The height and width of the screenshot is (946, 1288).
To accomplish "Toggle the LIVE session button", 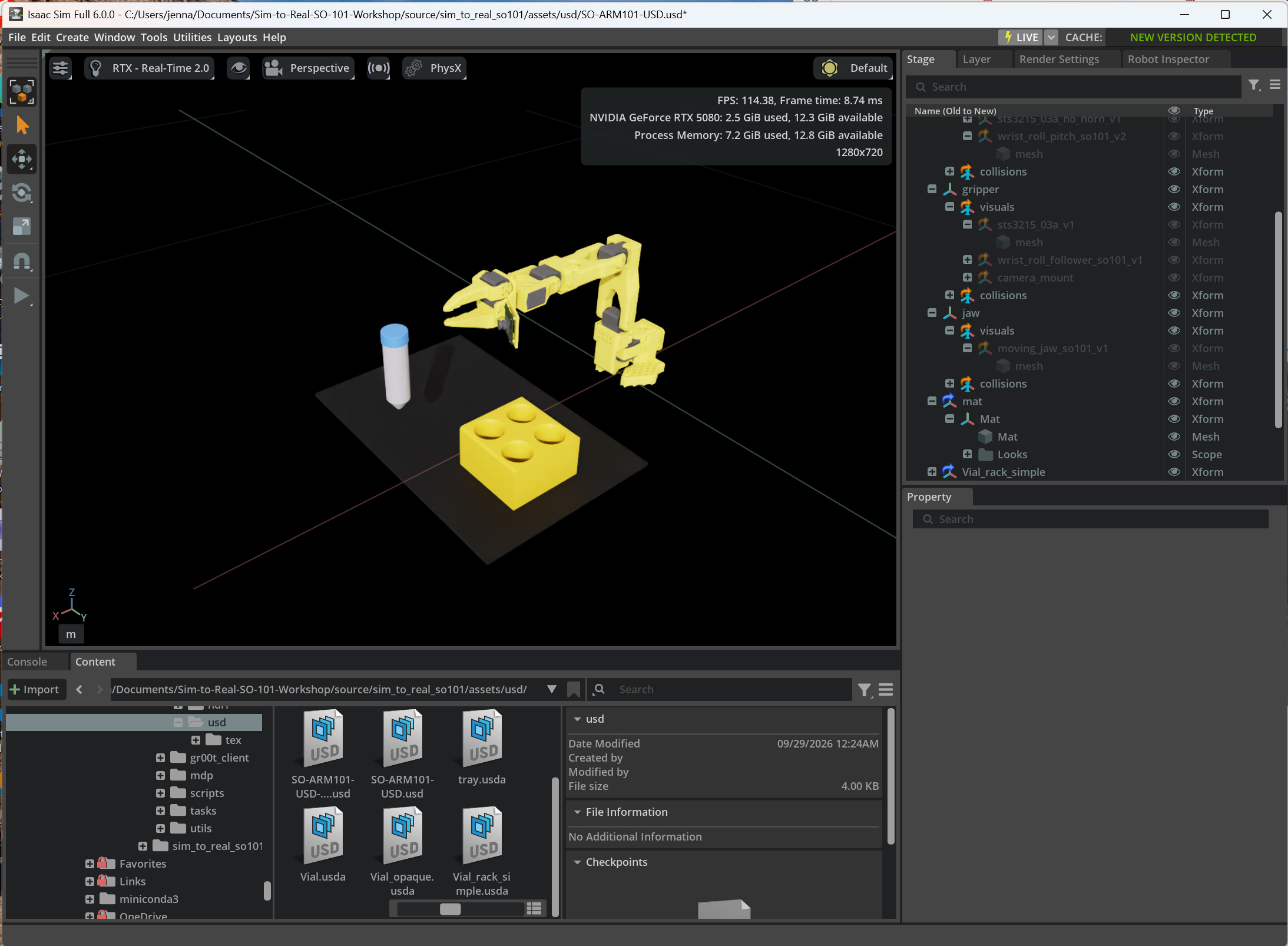I will pyautogui.click(x=1021, y=37).
